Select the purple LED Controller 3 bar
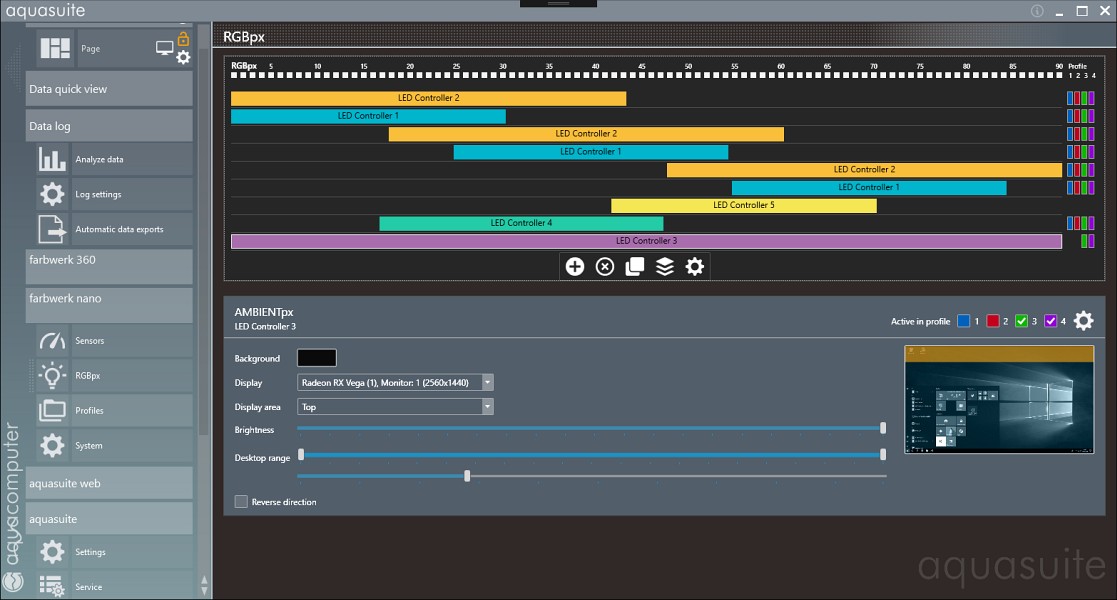This screenshot has height=600, width=1117. tap(646, 241)
